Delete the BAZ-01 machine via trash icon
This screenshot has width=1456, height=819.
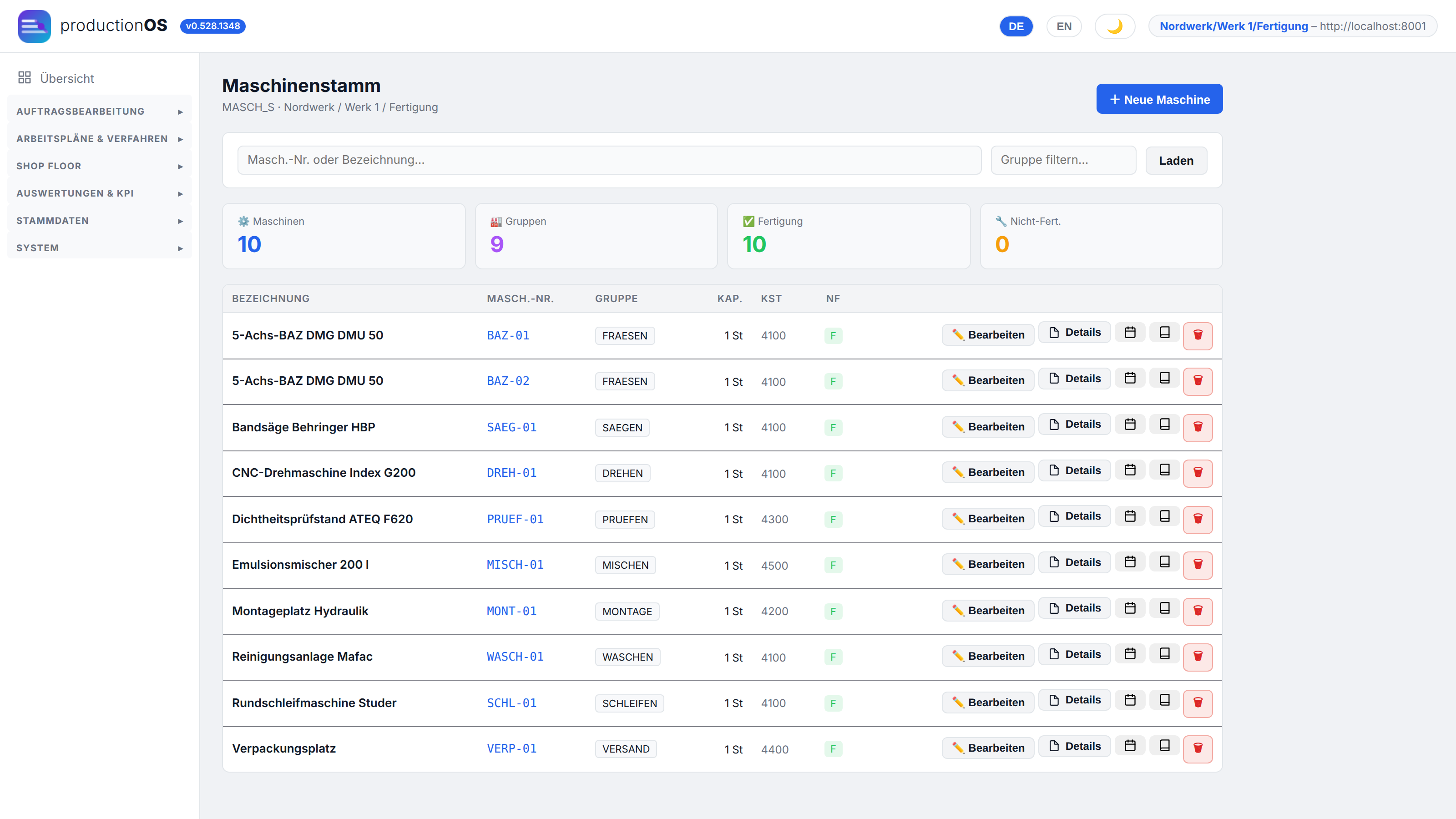1198,335
